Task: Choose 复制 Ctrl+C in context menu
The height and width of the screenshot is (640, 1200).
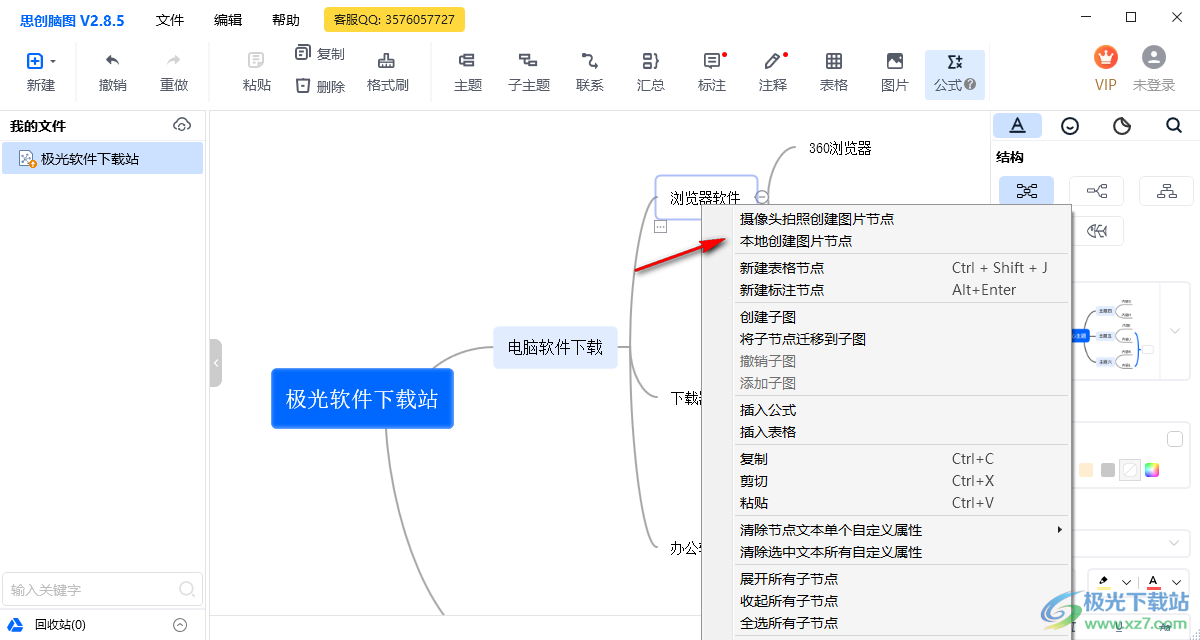Action: pos(887,459)
